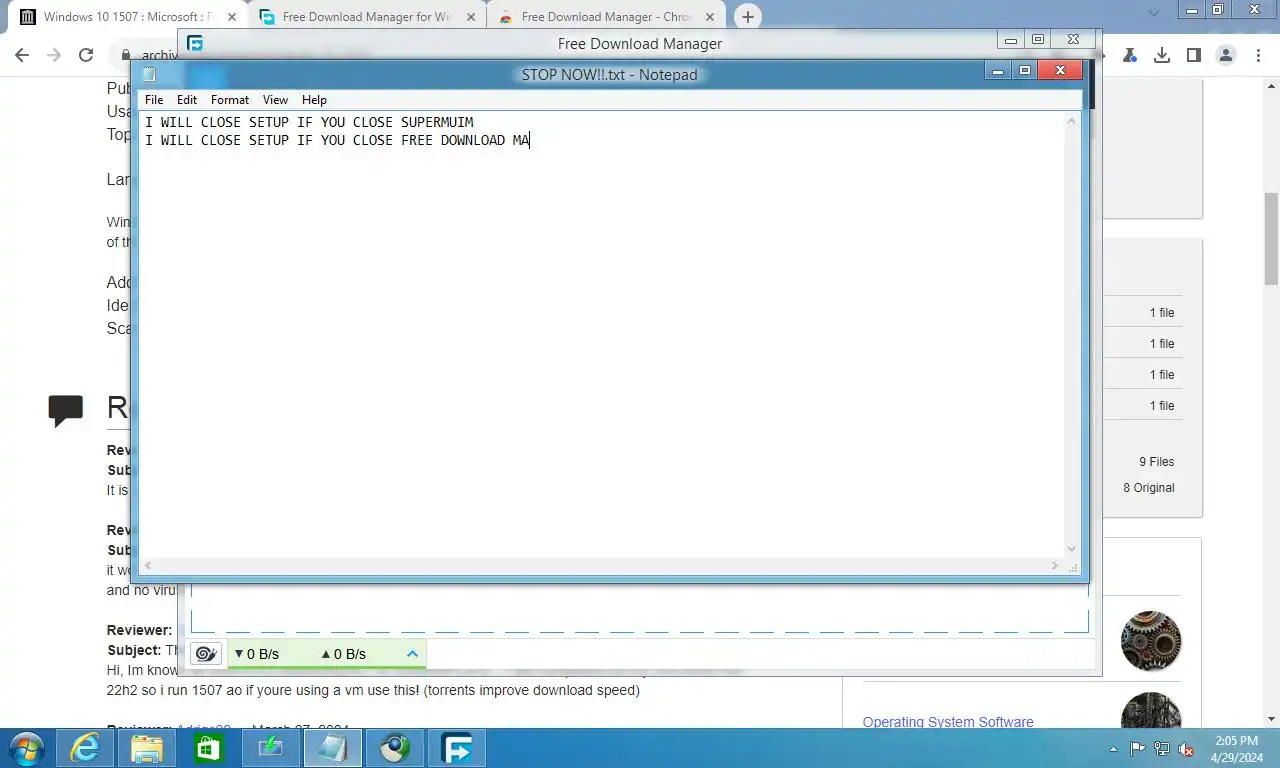Screen dimensions: 1280x768
Task: Switch to the setup installer taskbar icon
Action: (x=271, y=748)
